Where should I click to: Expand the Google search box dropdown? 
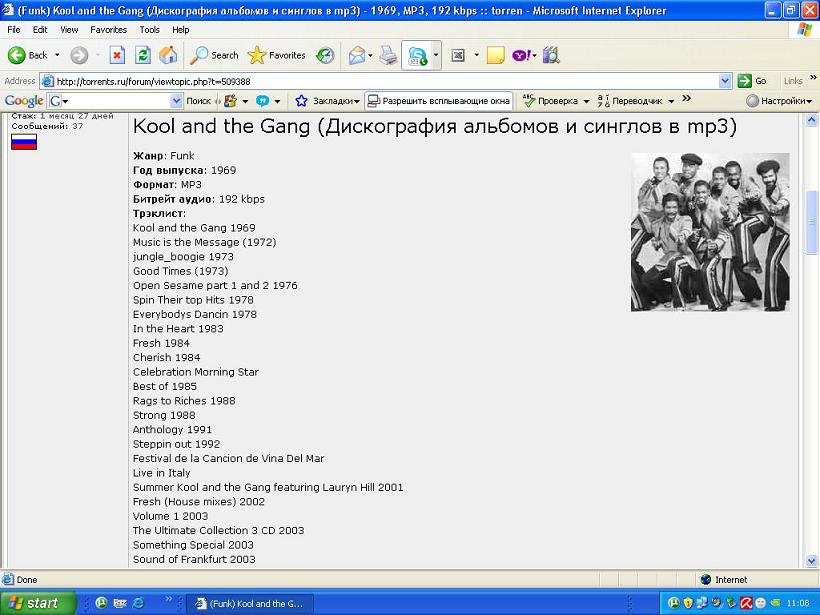pyautogui.click(x=177, y=101)
